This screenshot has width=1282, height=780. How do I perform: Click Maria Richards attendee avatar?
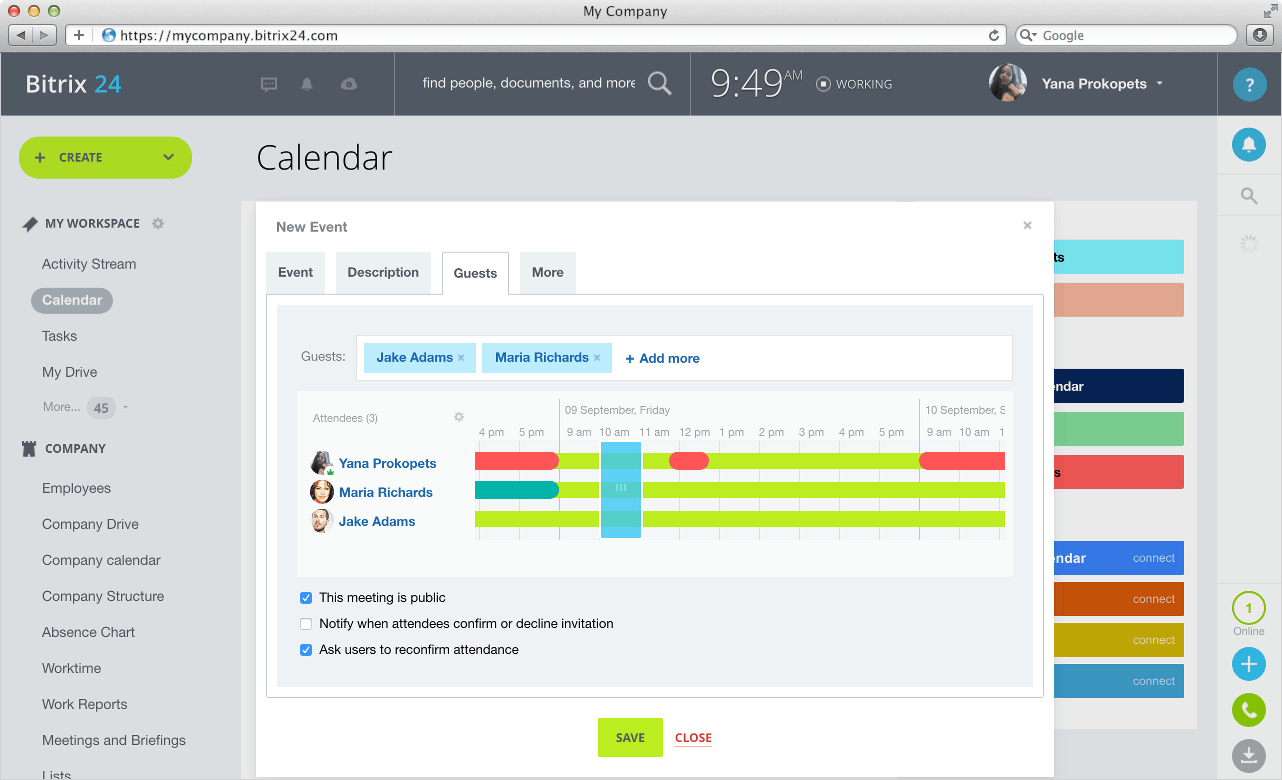[x=322, y=492]
